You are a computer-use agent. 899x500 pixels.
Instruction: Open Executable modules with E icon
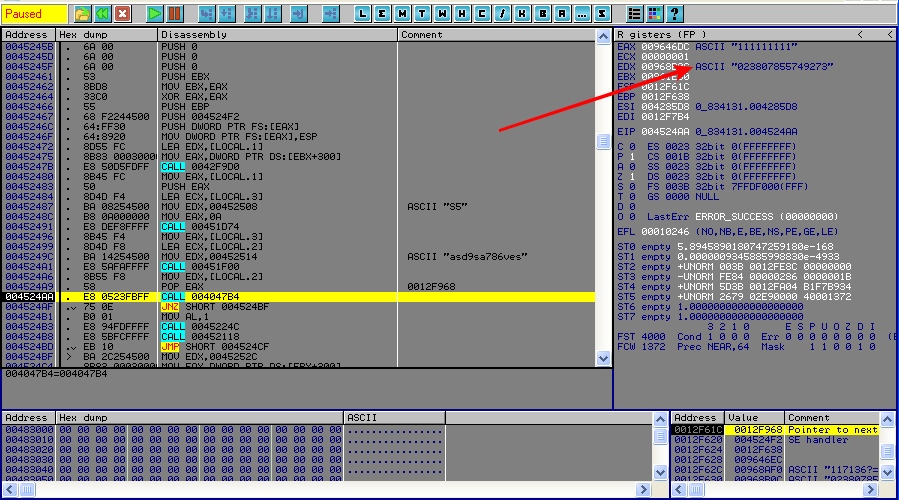(x=382, y=13)
